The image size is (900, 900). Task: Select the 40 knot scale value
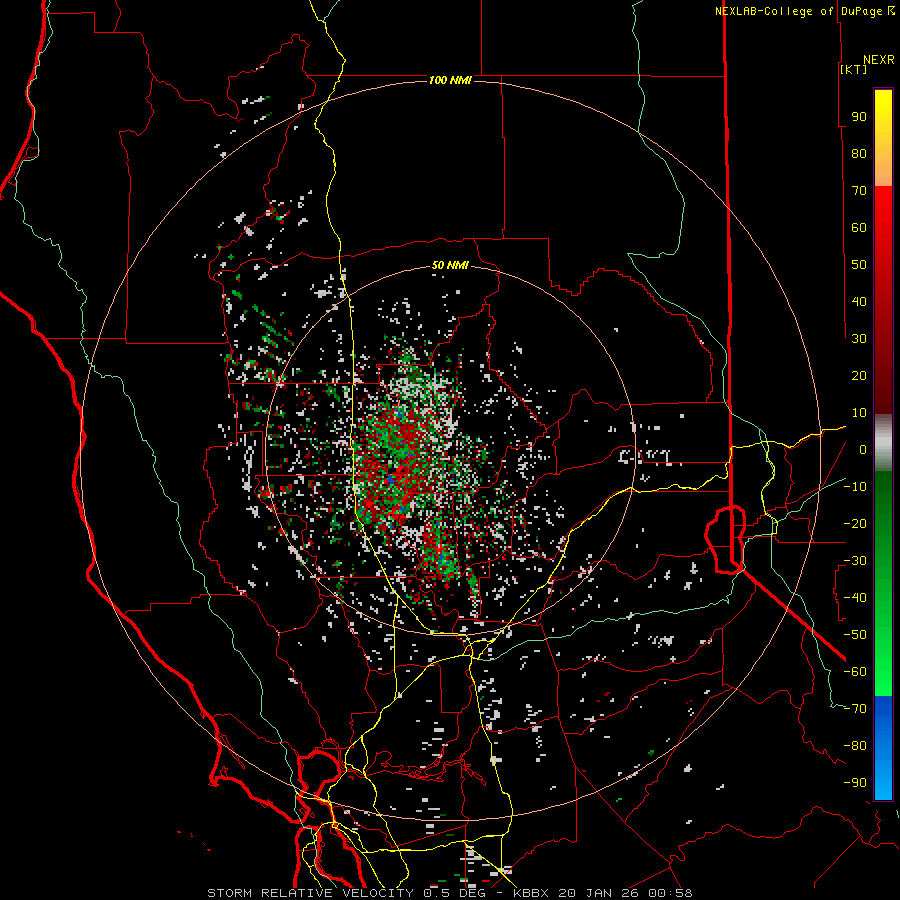tap(859, 301)
